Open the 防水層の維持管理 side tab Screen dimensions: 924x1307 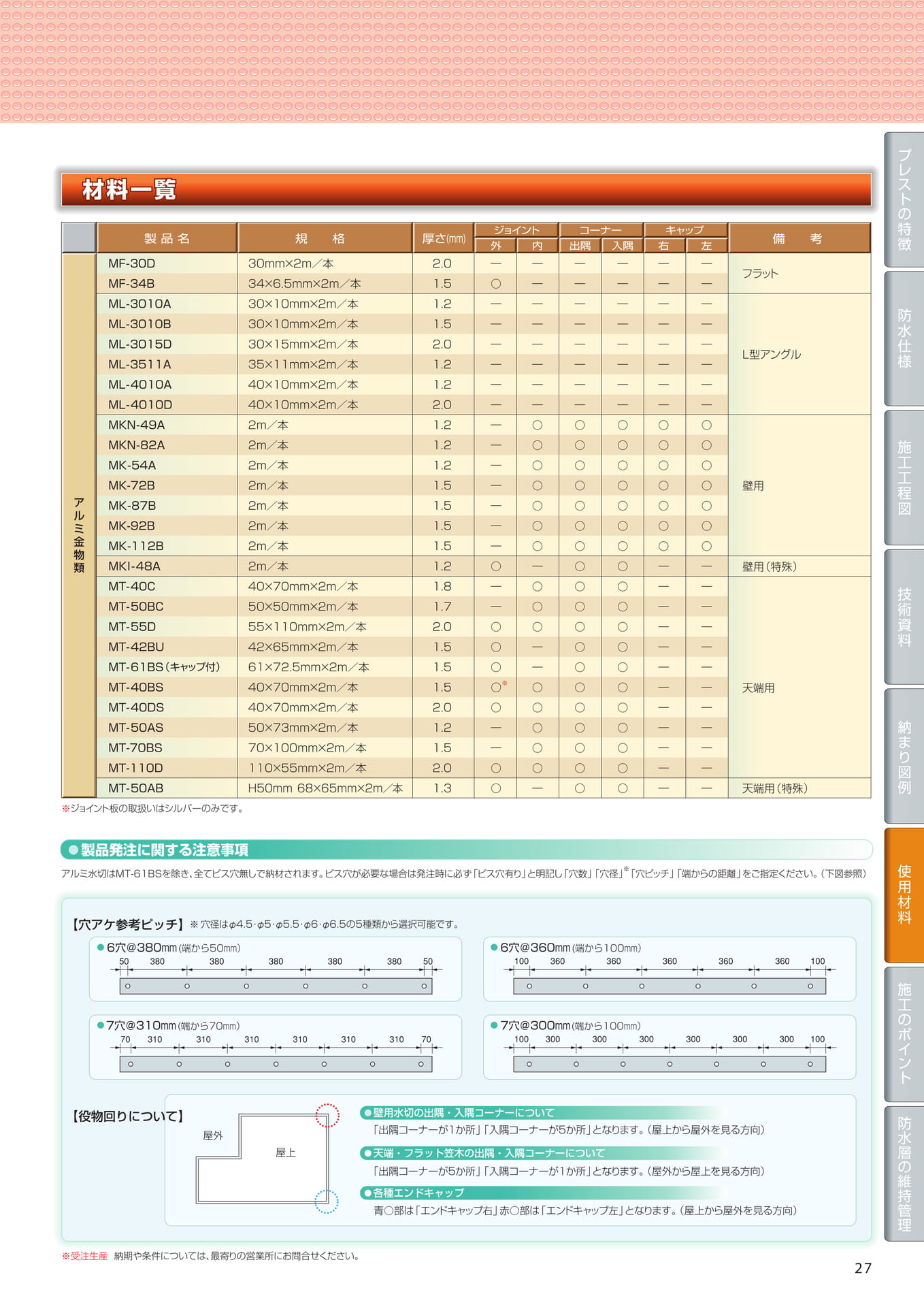click(x=904, y=1174)
